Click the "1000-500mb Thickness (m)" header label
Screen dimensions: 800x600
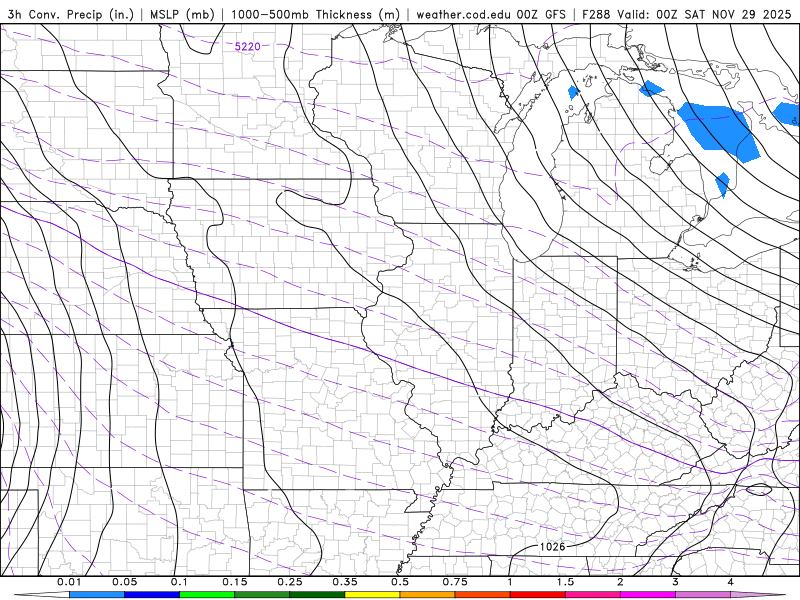tap(315, 14)
